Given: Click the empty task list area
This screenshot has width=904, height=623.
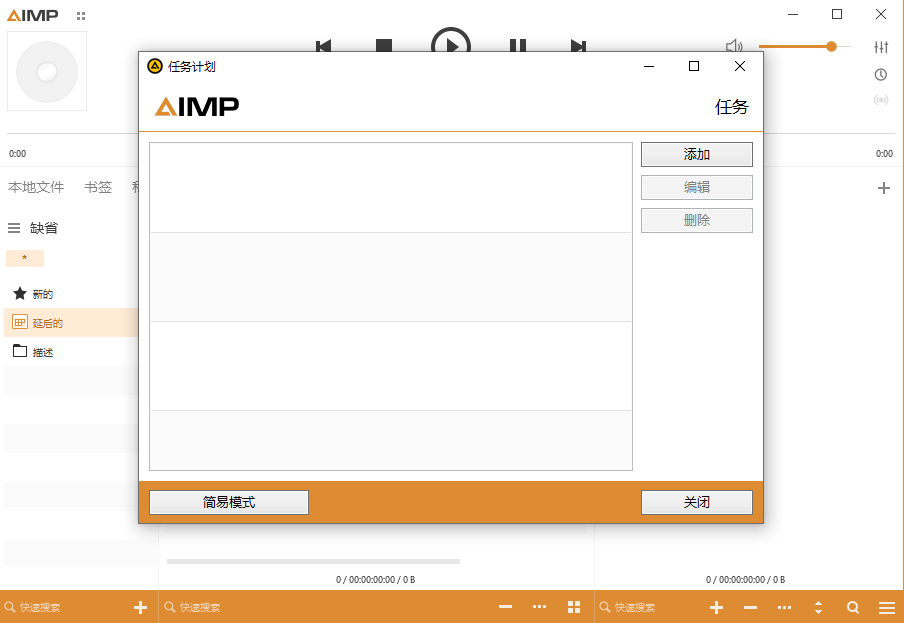Looking at the screenshot, I should [391, 306].
